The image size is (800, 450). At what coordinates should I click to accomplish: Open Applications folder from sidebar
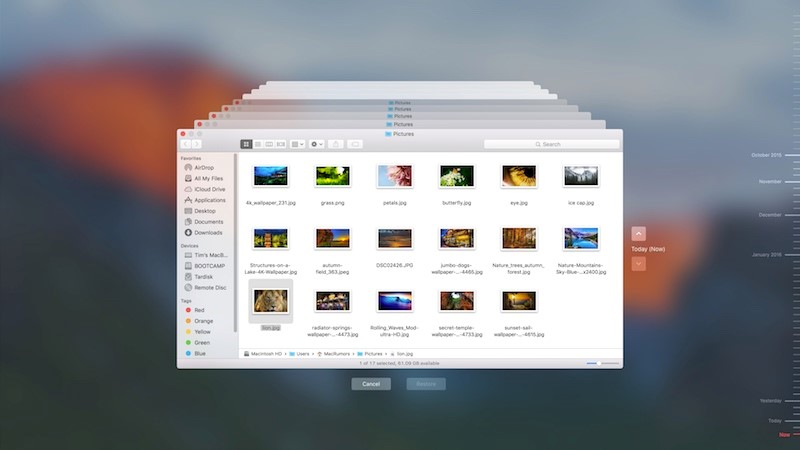(209, 200)
